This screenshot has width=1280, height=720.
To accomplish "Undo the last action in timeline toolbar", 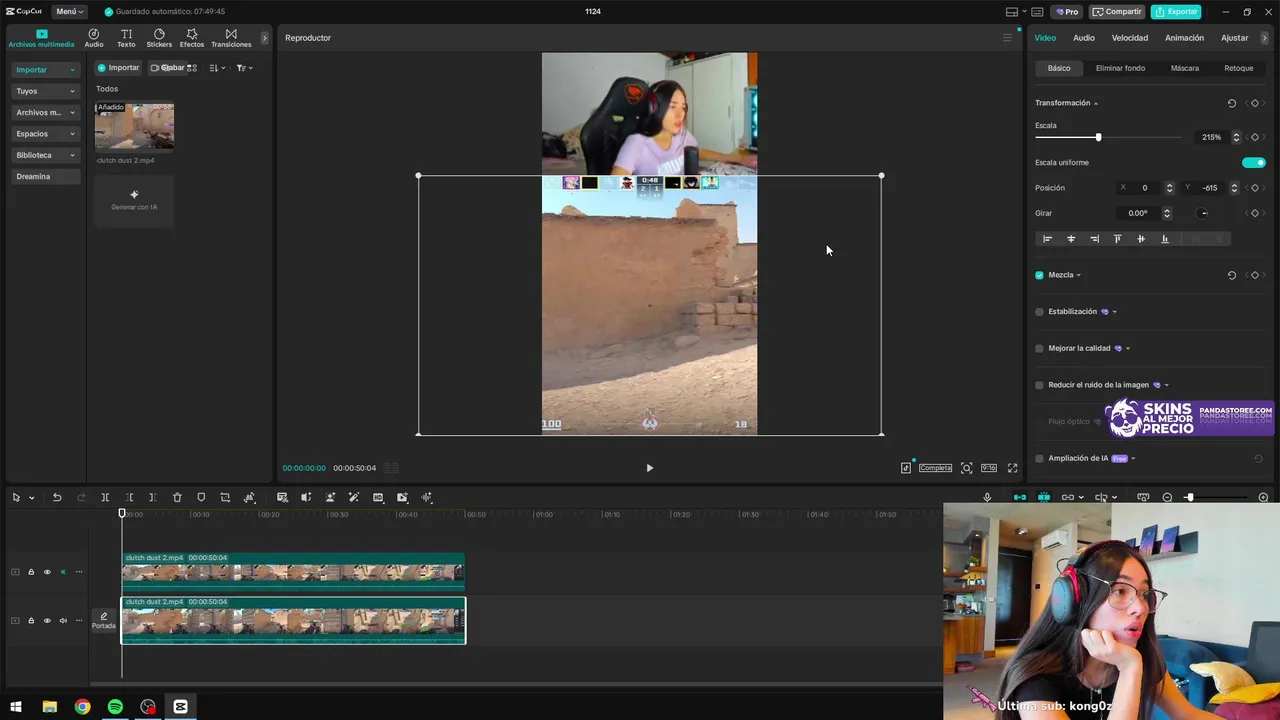I will point(57,497).
